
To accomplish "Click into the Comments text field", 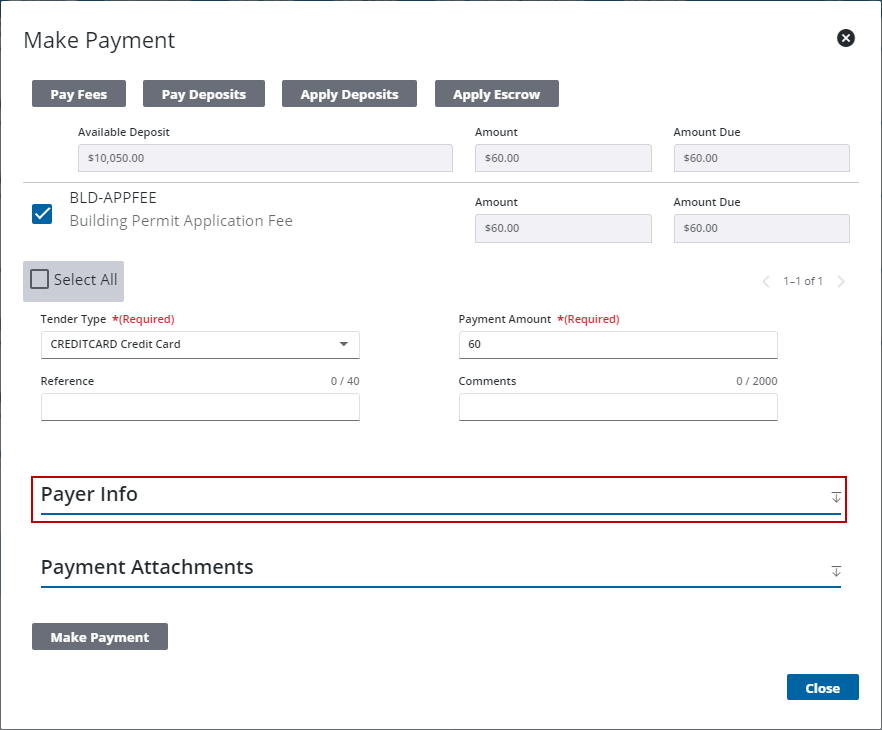I will pos(617,406).
